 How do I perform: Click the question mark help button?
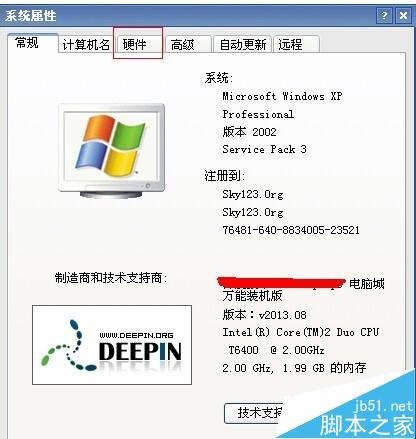[x=384, y=15]
